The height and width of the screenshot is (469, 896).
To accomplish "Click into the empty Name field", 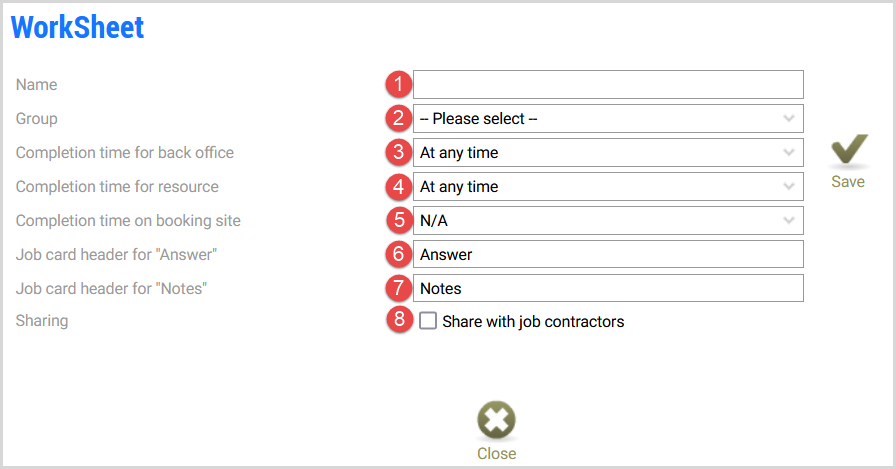I will (608, 85).
